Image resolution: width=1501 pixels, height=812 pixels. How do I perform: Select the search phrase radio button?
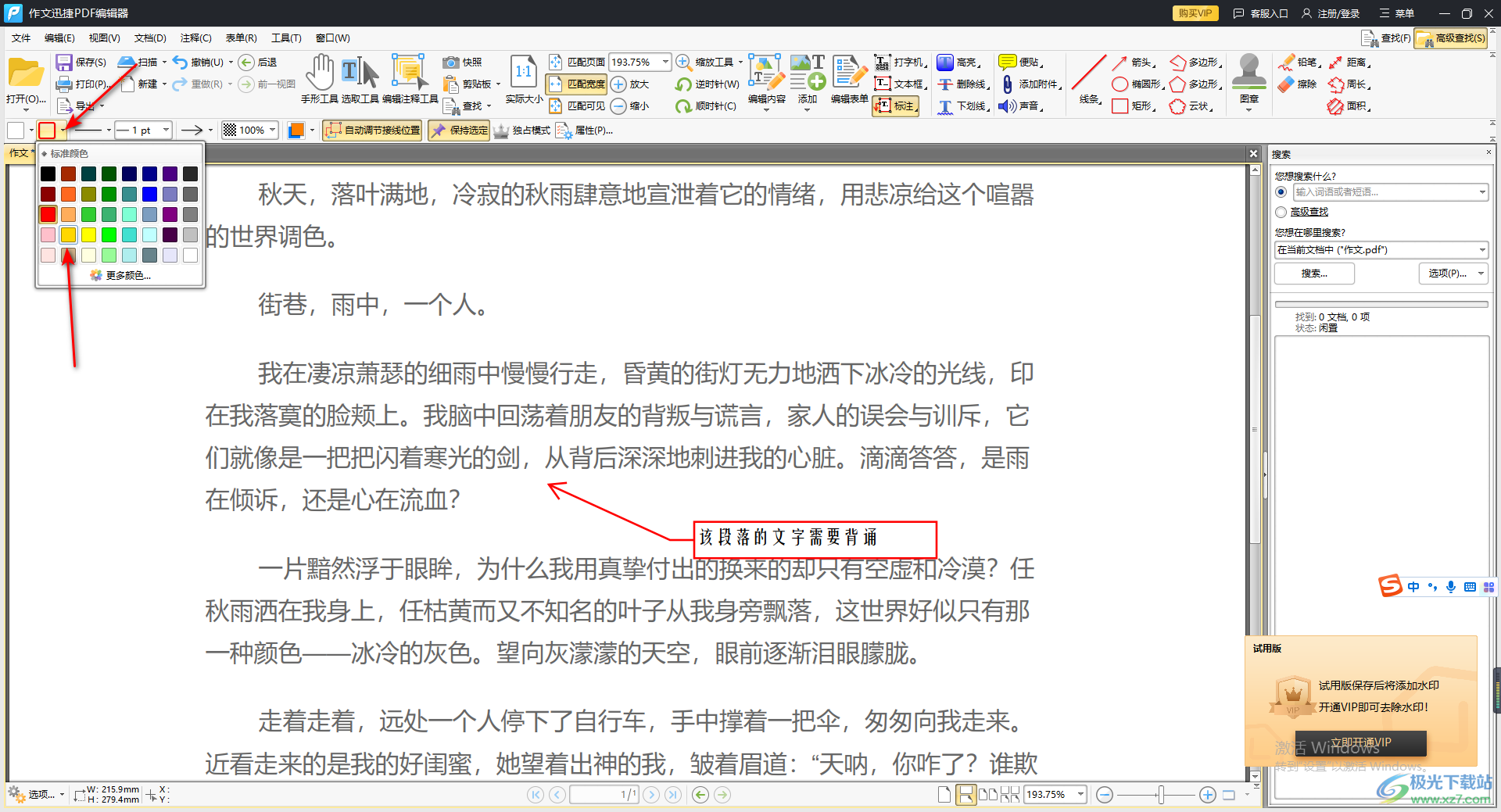click(1281, 191)
